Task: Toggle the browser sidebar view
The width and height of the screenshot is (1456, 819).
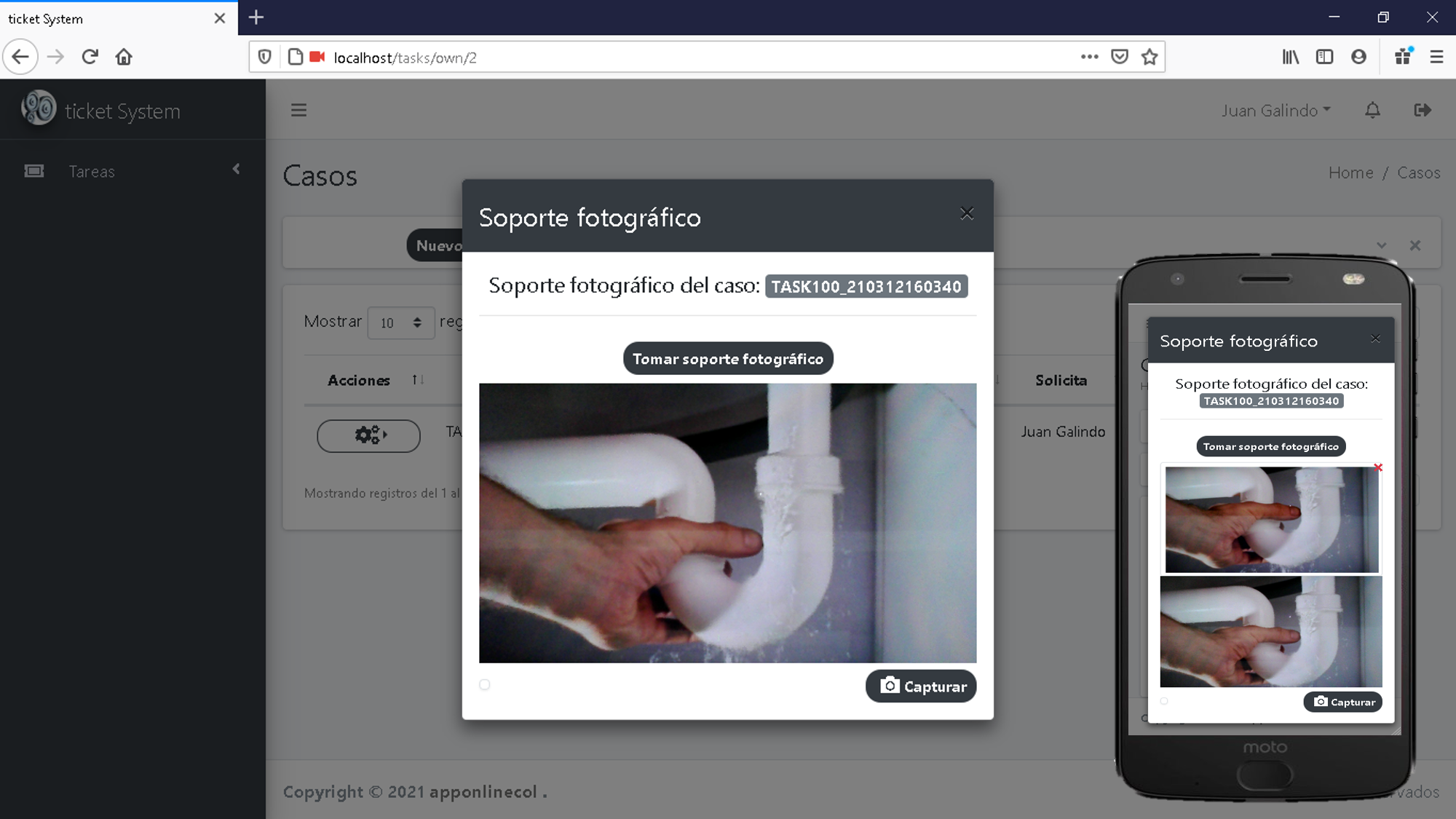Action: coord(1324,57)
